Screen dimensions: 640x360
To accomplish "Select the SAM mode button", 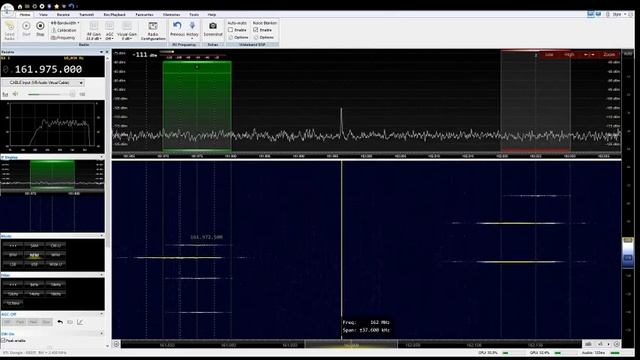I will point(34,246).
